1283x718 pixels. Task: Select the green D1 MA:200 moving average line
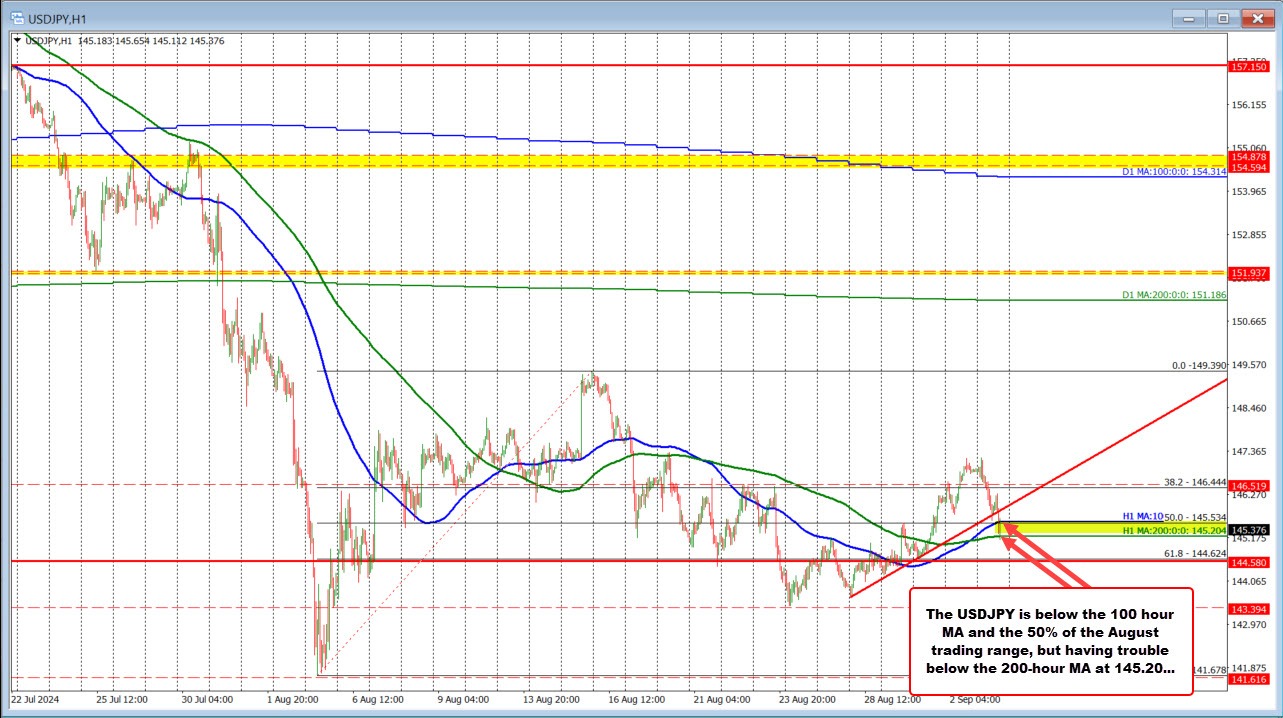[700, 293]
